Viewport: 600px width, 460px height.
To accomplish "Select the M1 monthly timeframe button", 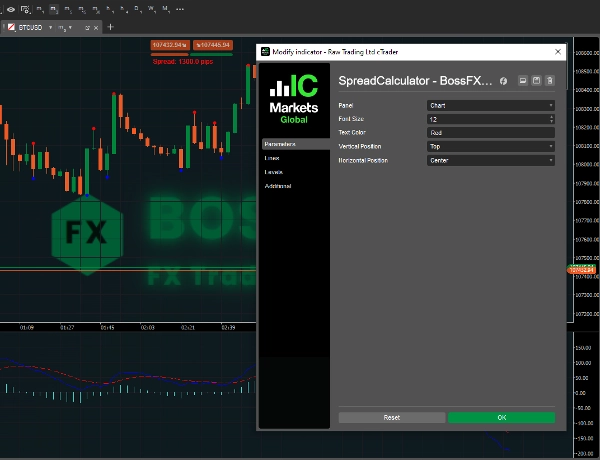I will point(166,9).
